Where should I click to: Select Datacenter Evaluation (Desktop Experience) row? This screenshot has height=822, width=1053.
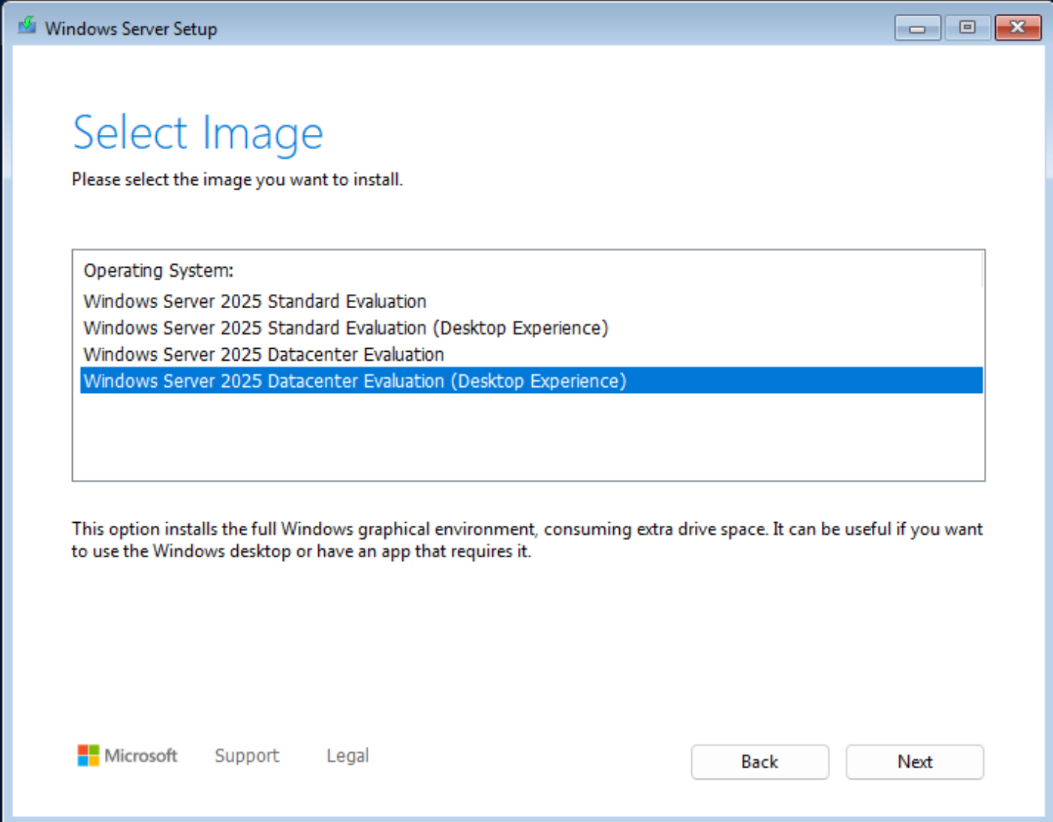click(531, 381)
